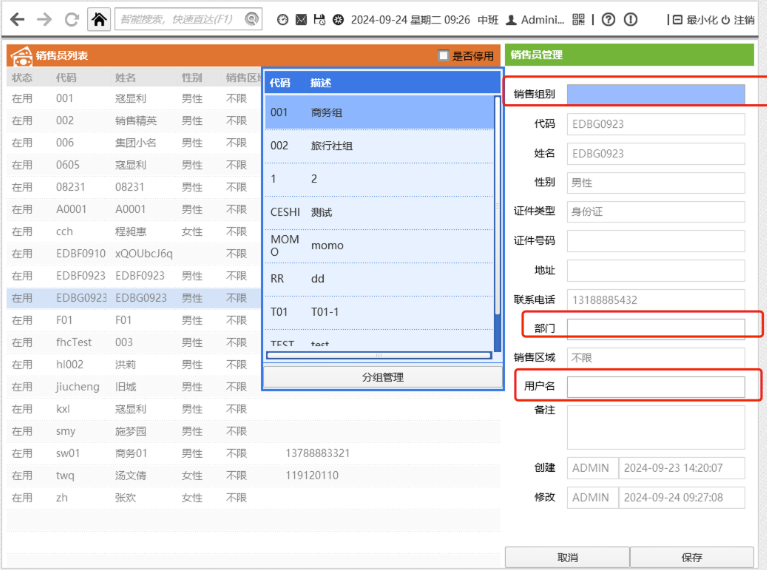Viewport: 767px width, 570px height.
Task: Click the smart search magnifier icon
Action: click(x=251, y=20)
